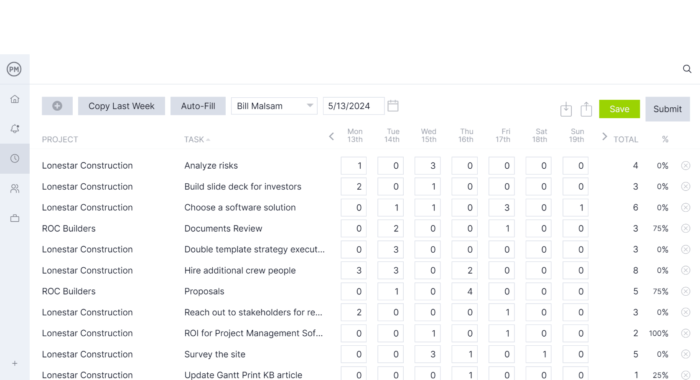Viewport: 700px width, 380px height.
Task: Edit Monday hours for Build slide deck
Action: click(354, 187)
